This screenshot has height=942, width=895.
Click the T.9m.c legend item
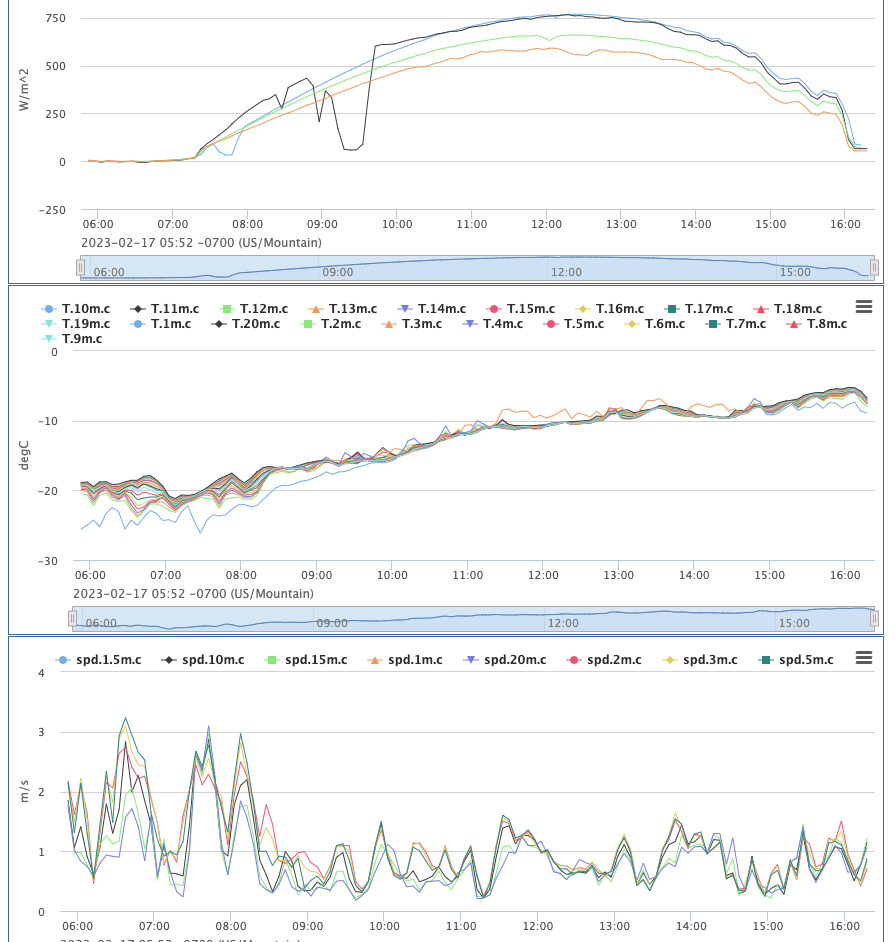click(81, 339)
